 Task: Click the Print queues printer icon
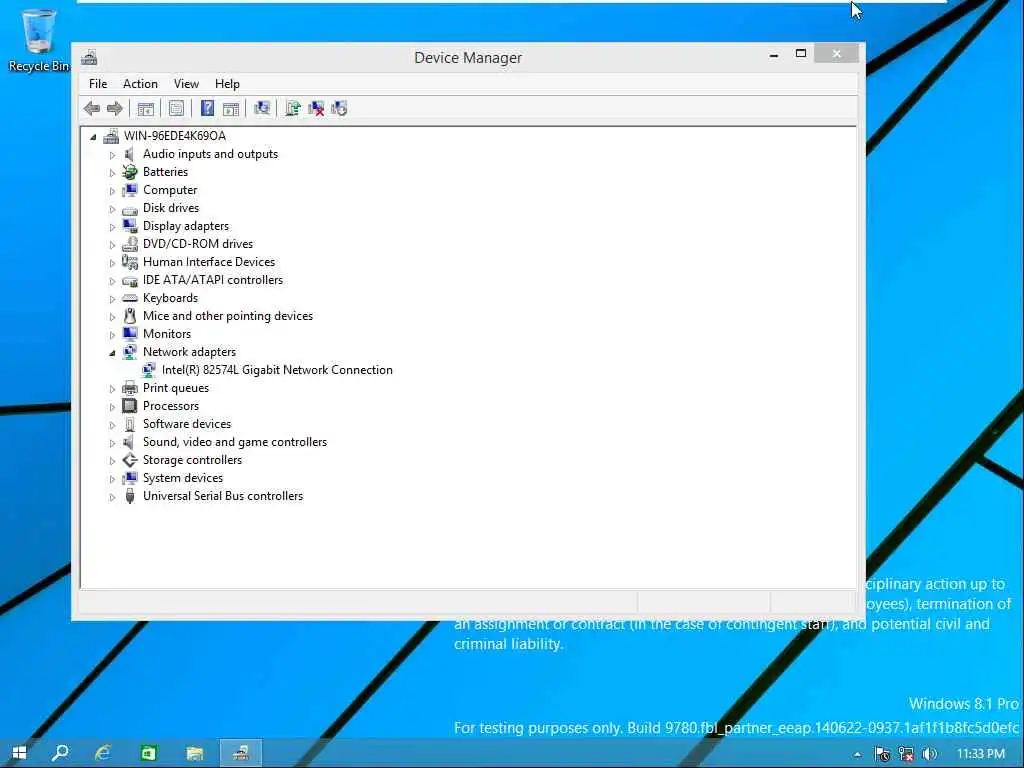tap(130, 388)
